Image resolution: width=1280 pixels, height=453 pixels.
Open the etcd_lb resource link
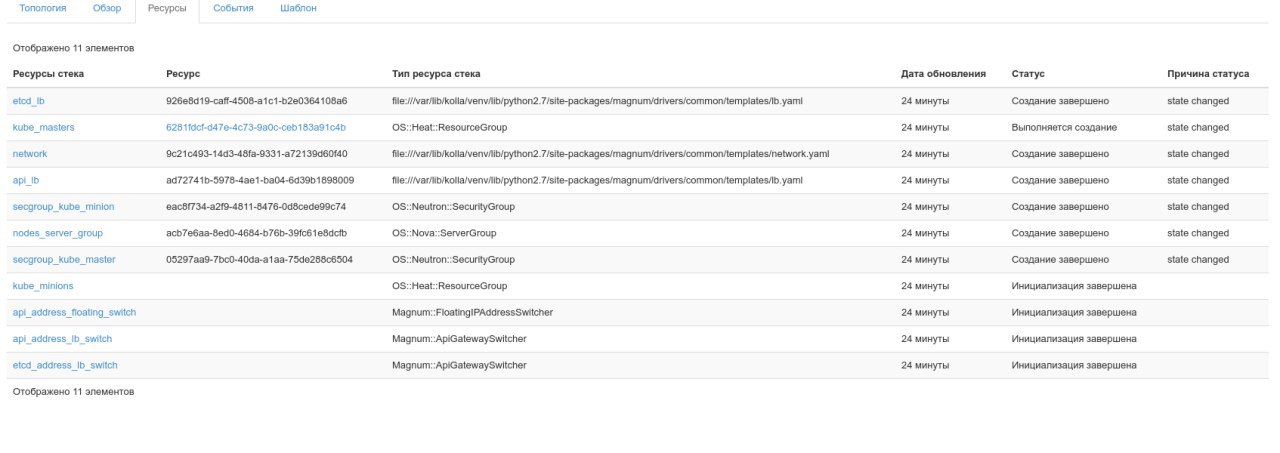(x=28, y=101)
